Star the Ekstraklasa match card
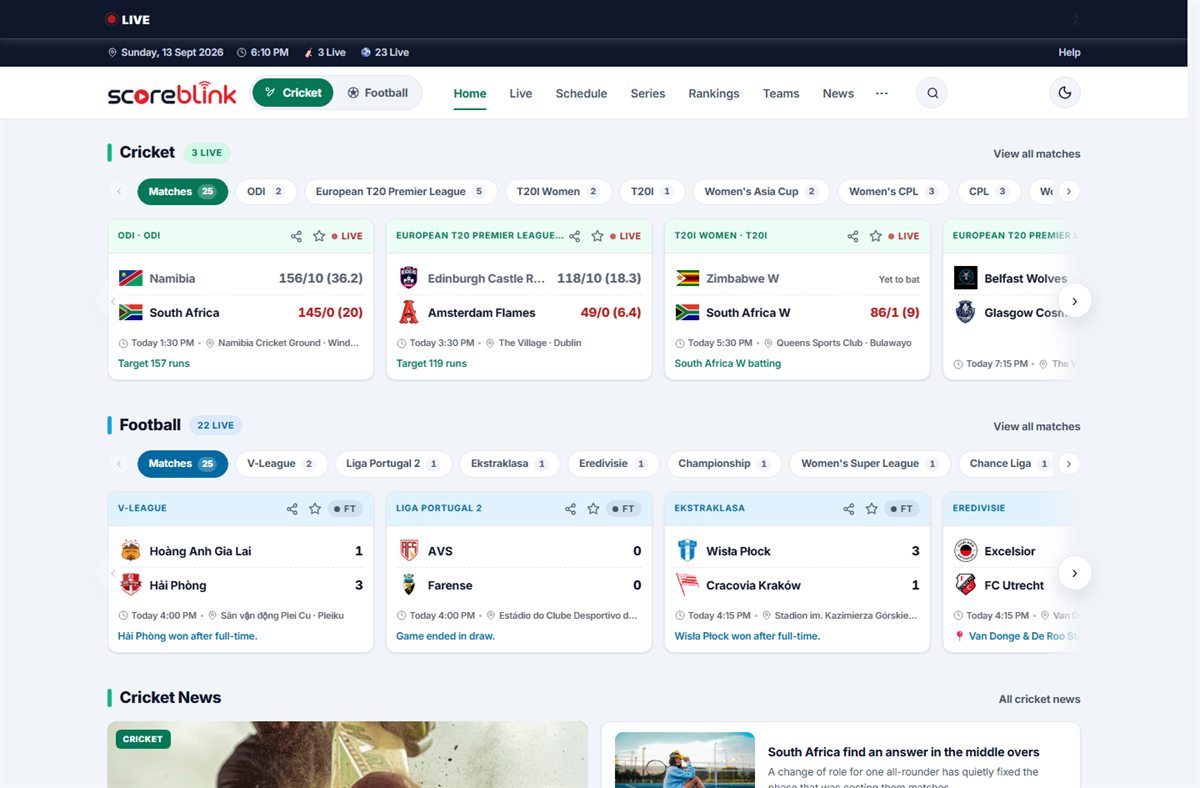Viewport: 1200px width, 788px height. (x=871, y=509)
